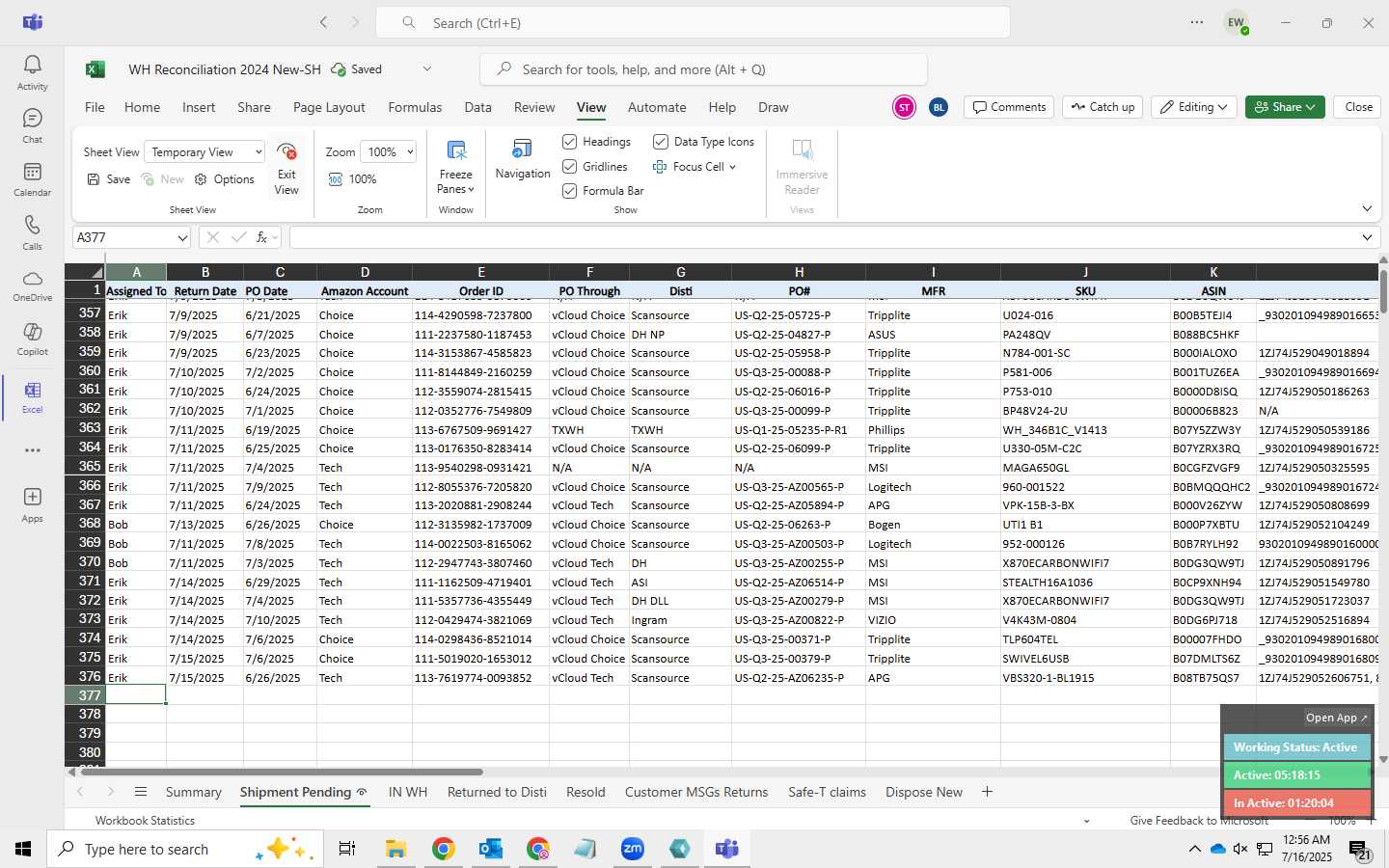
Task: Open Chat in Teams sidebar
Action: (x=32, y=125)
